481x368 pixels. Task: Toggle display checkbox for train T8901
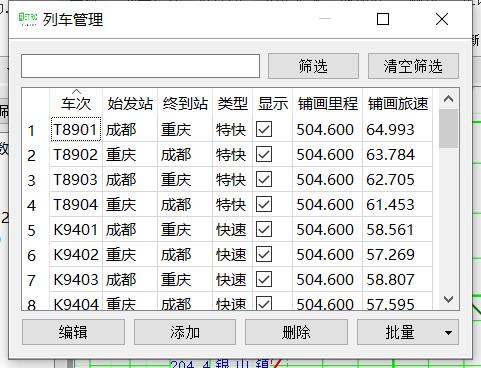pos(264,129)
